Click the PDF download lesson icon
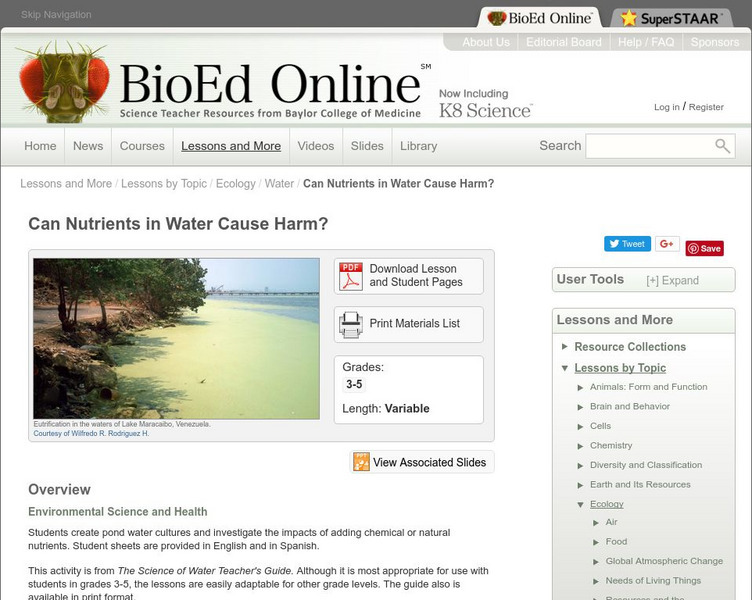This screenshot has width=752, height=600. [x=351, y=276]
